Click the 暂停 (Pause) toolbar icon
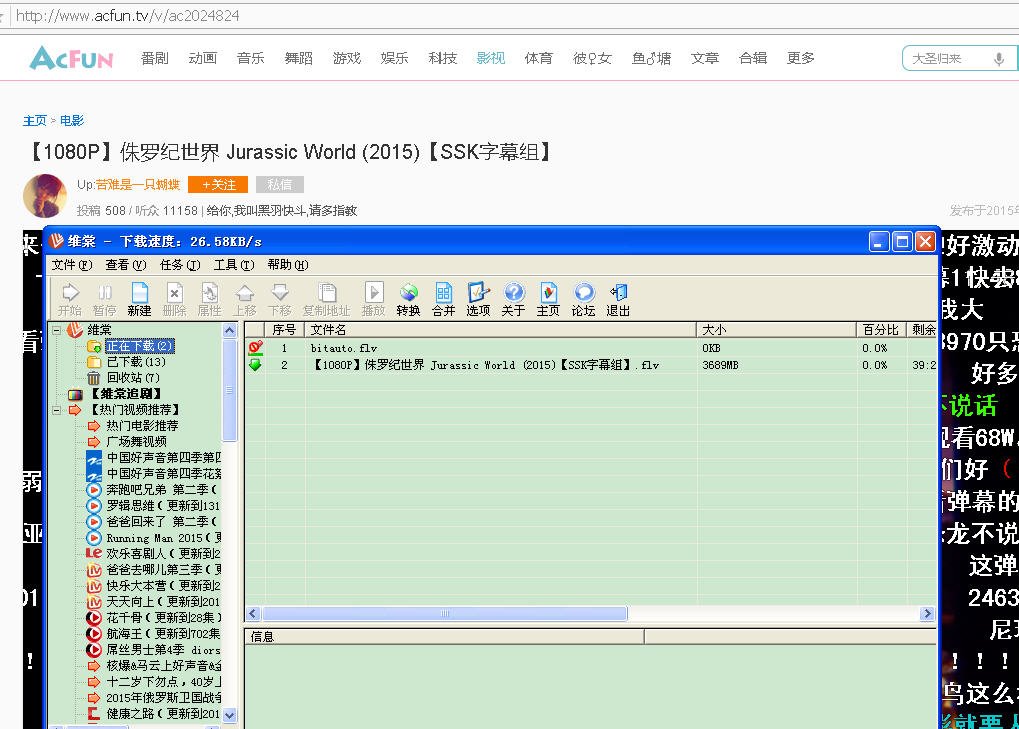This screenshot has height=729, width=1019. pos(104,295)
